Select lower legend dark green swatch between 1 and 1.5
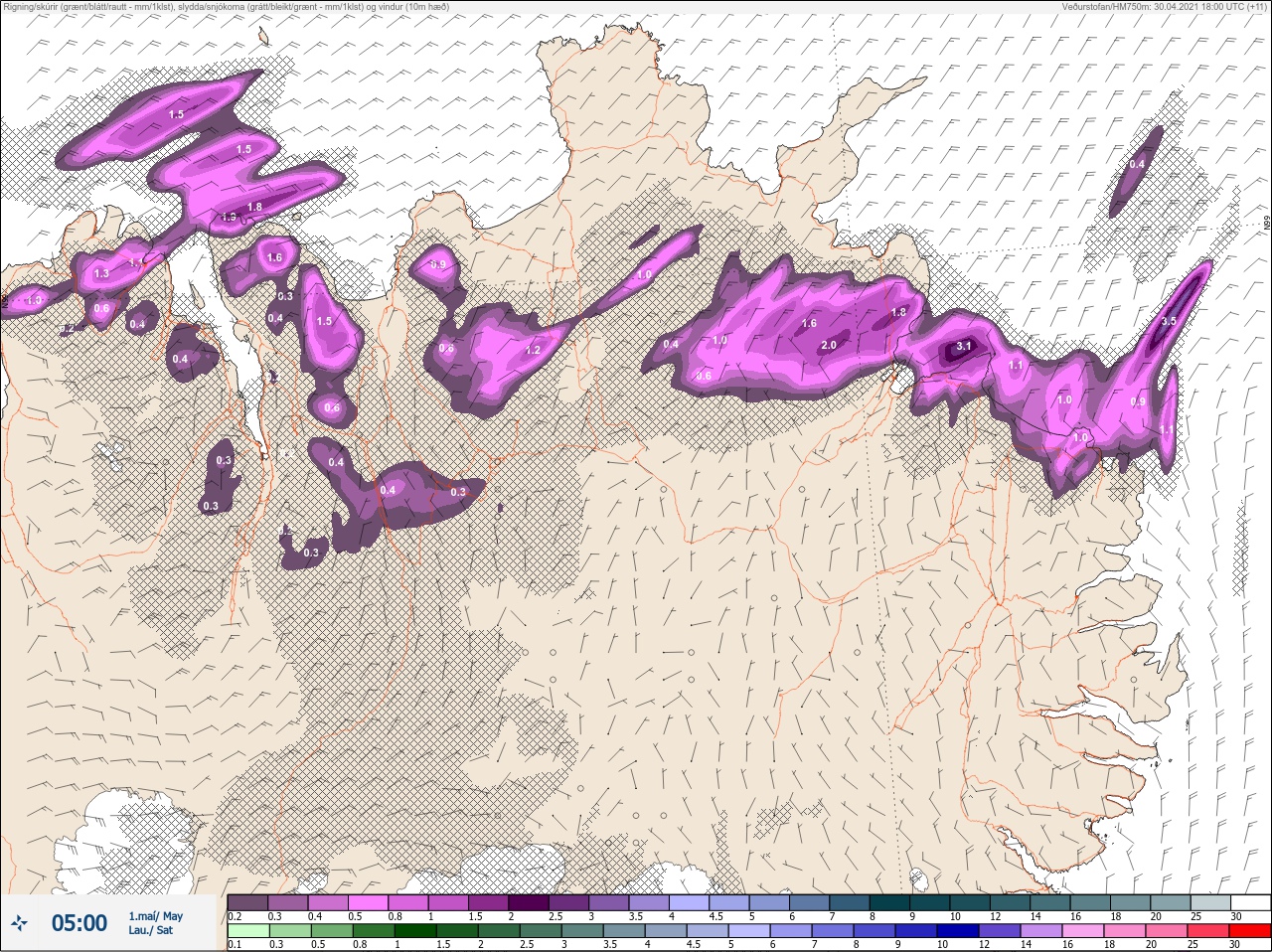 414,931
